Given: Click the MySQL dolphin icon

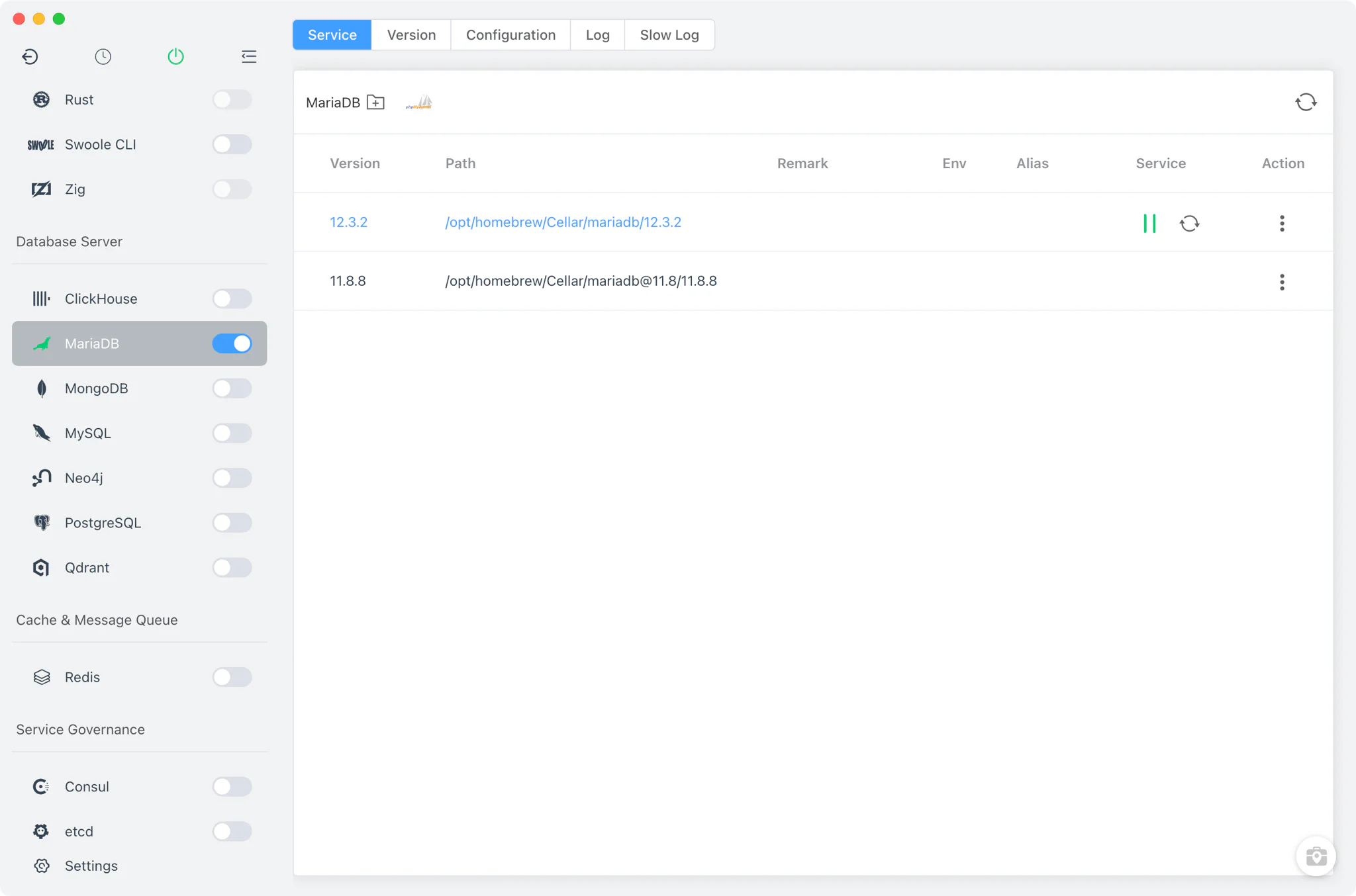Looking at the screenshot, I should (41, 433).
